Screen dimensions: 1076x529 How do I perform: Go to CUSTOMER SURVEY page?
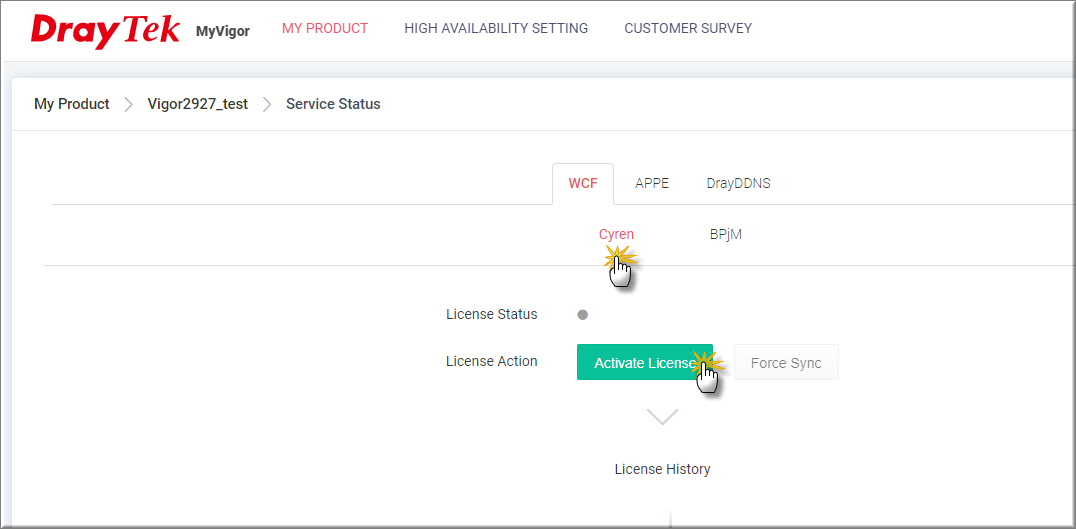[688, 28]
